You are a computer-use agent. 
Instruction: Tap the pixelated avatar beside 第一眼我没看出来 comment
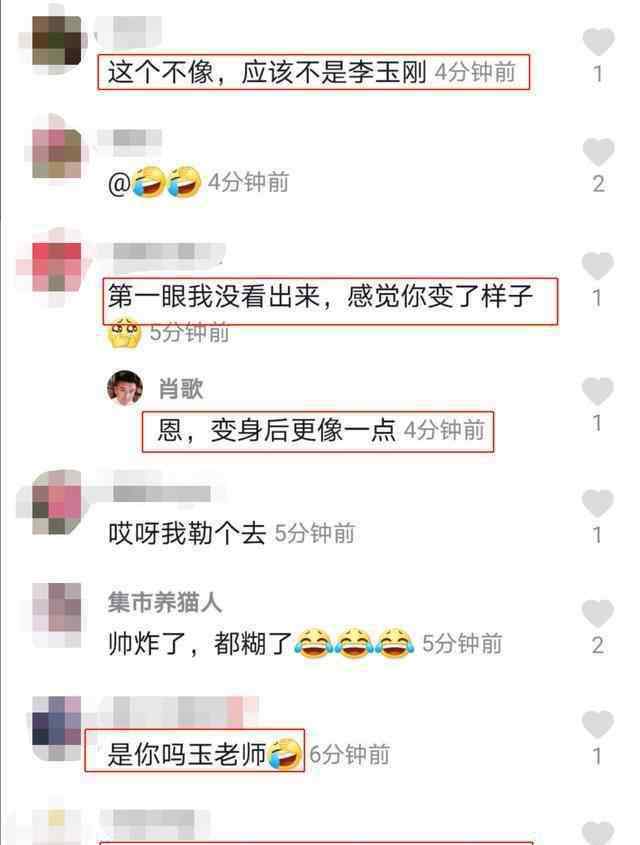[x=57, y=267]
